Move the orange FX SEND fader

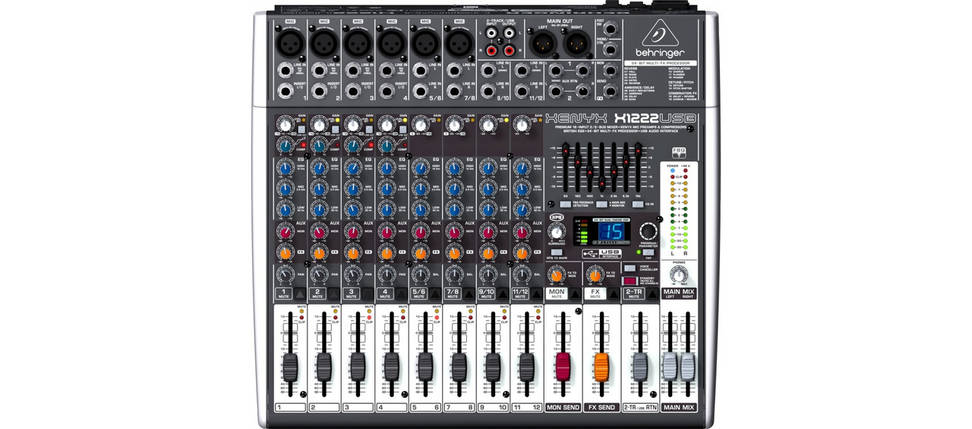601,367
